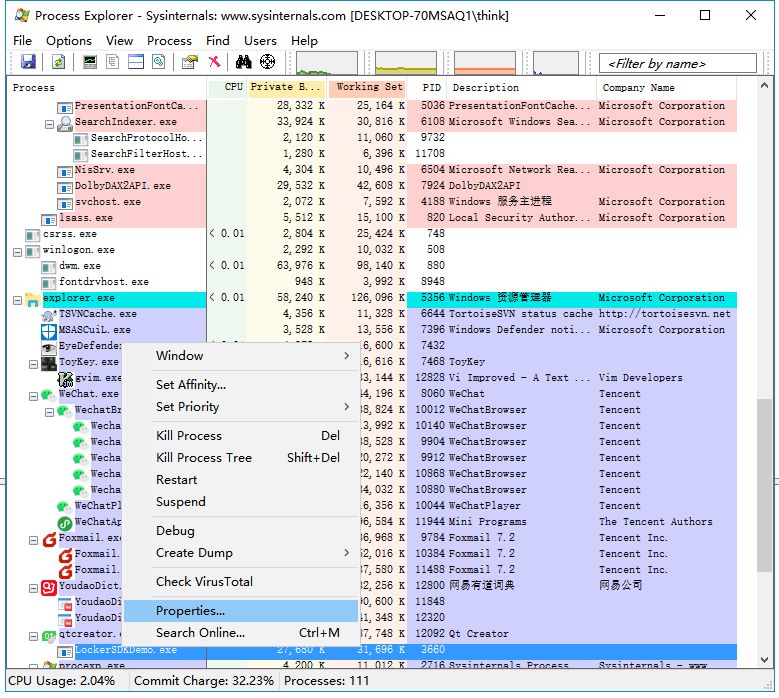The height and width of the screenshot is (698, 779).
Task: Open the Users menu in menu bar
Action: (x=260, y=41)
